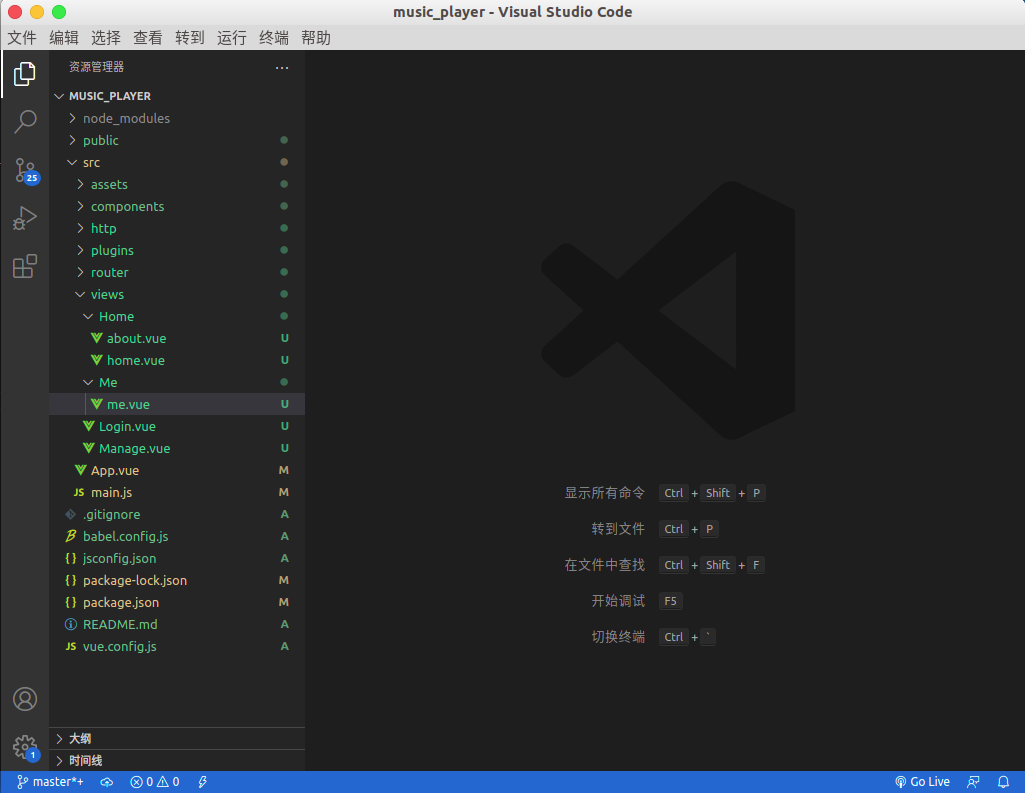Image resolution: width=1025 pixels, height=793 pixels.
Task: Click the lightning bolt status icon
Action: (x=203, y=781)
